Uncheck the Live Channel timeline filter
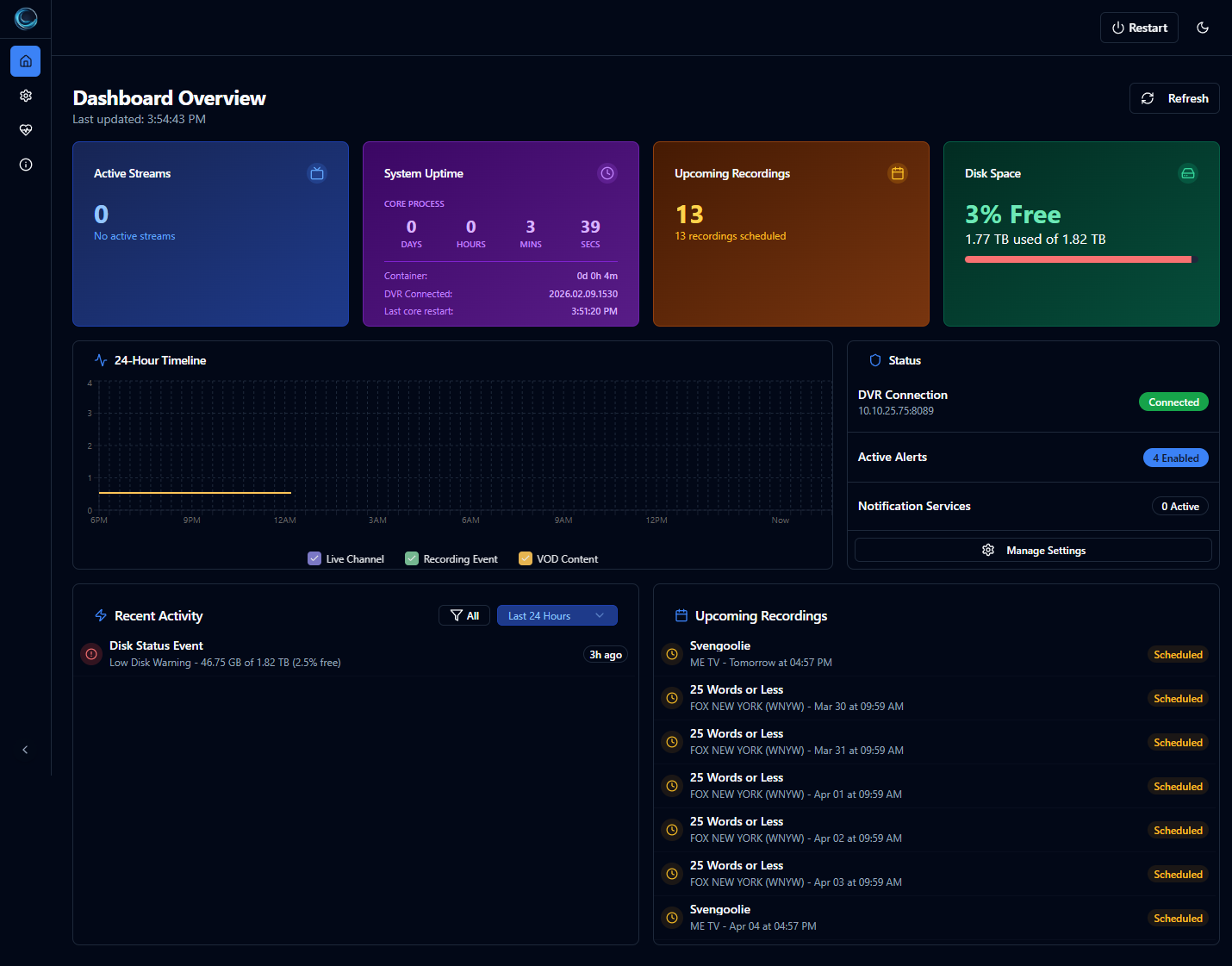The height and width of the screenshot is (966, 1232). pyautogui.click(x=314, y=558)
